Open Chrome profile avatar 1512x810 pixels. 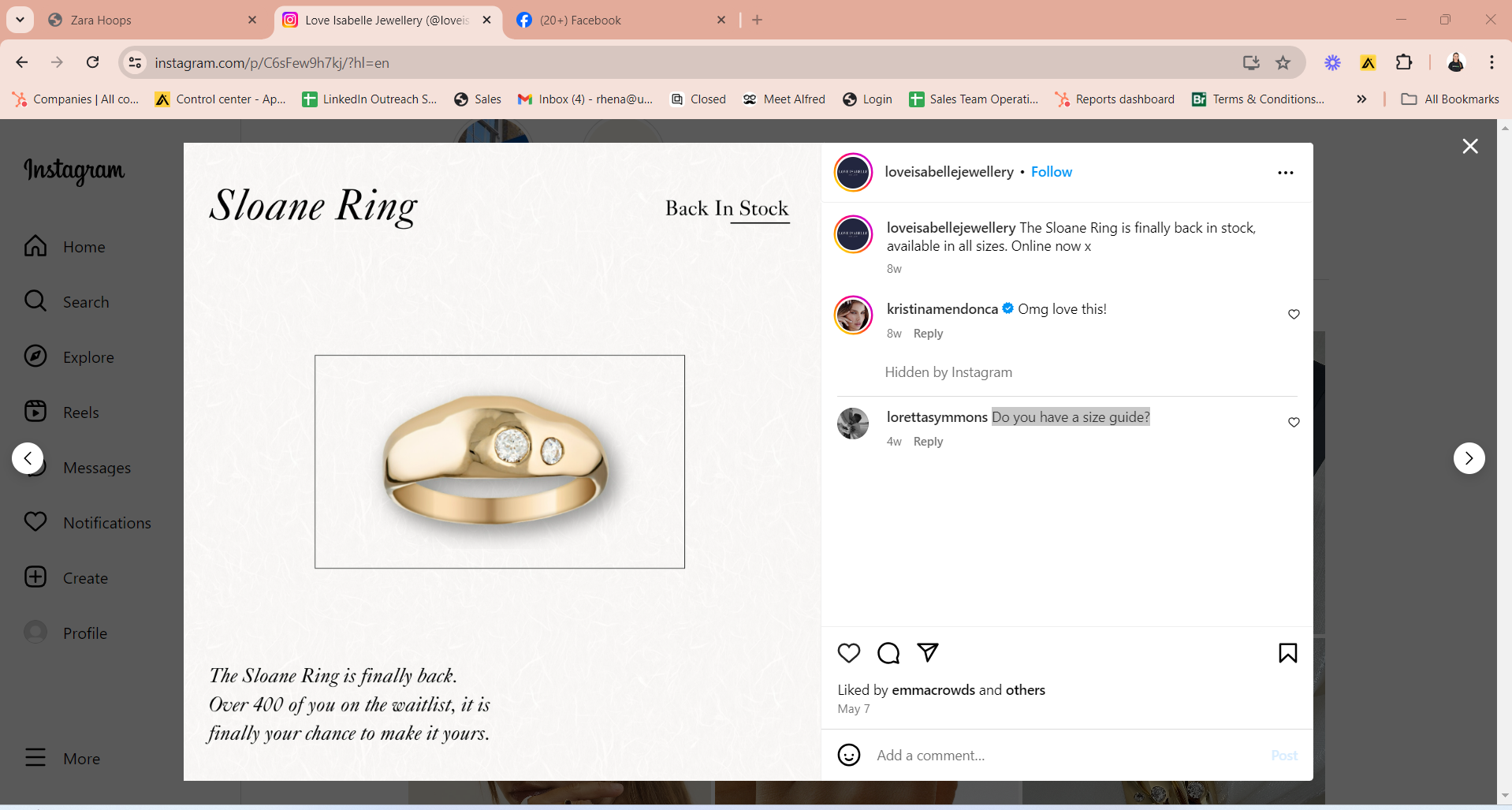(1455, 62)
